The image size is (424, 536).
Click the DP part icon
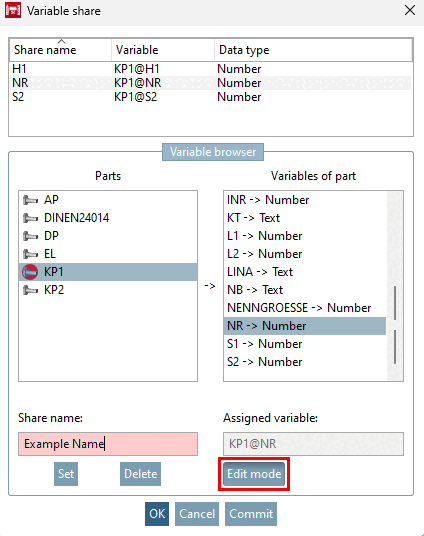coord(30,236)
